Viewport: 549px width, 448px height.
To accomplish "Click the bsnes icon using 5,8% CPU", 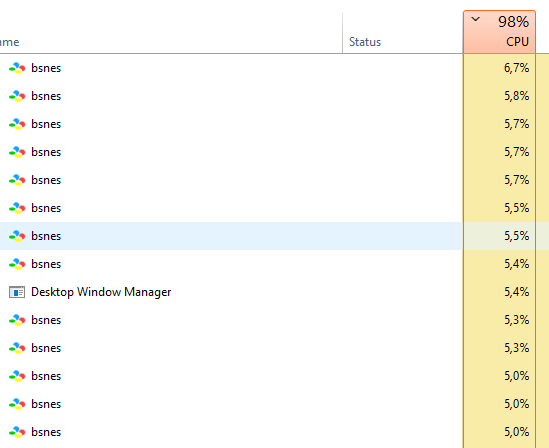I will pos(17,96).
